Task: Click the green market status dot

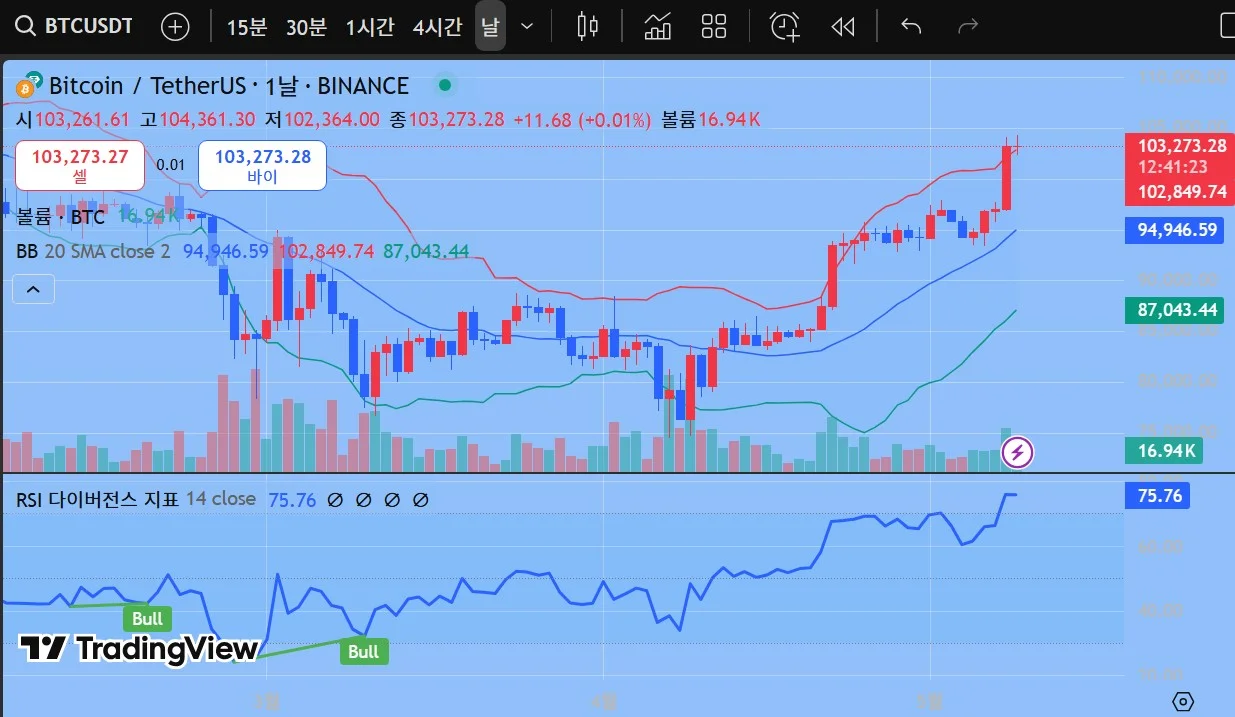Action: (445, 85)
